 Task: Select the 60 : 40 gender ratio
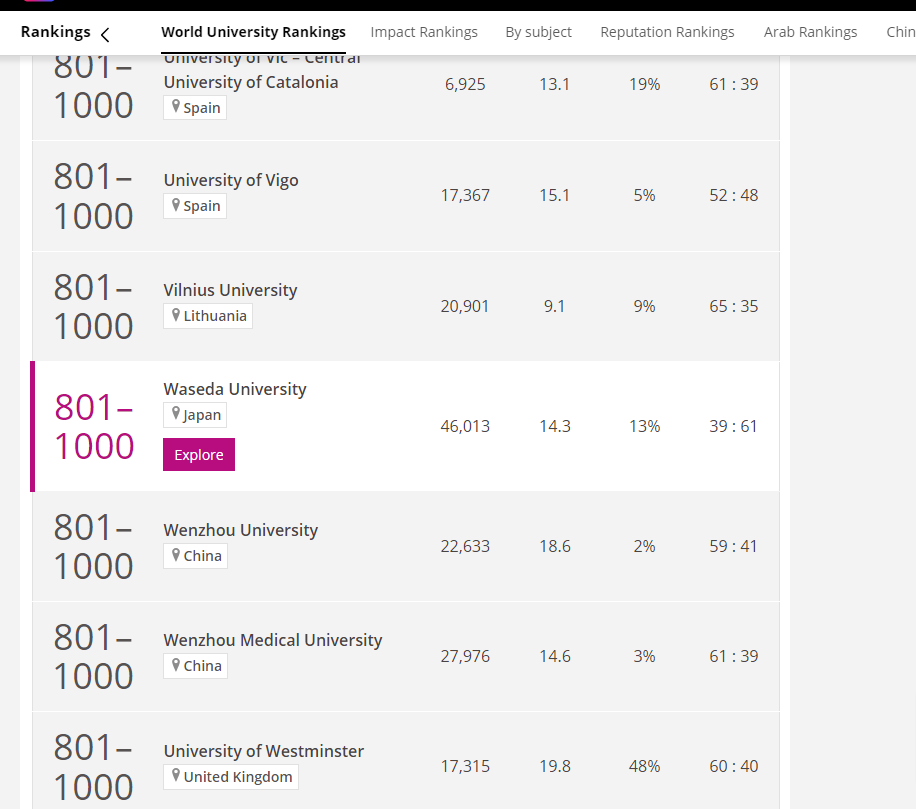point(734,766)
